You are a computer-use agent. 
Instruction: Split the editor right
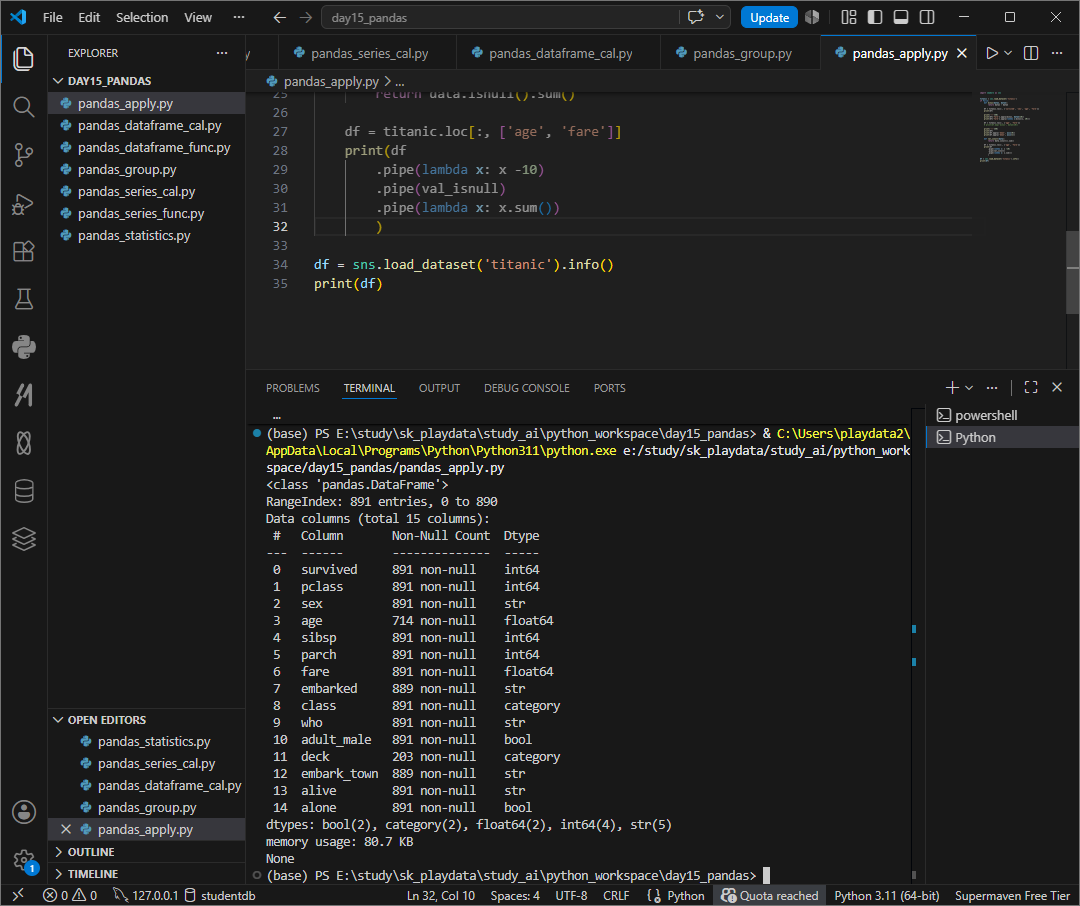[x=1031, y=53]
